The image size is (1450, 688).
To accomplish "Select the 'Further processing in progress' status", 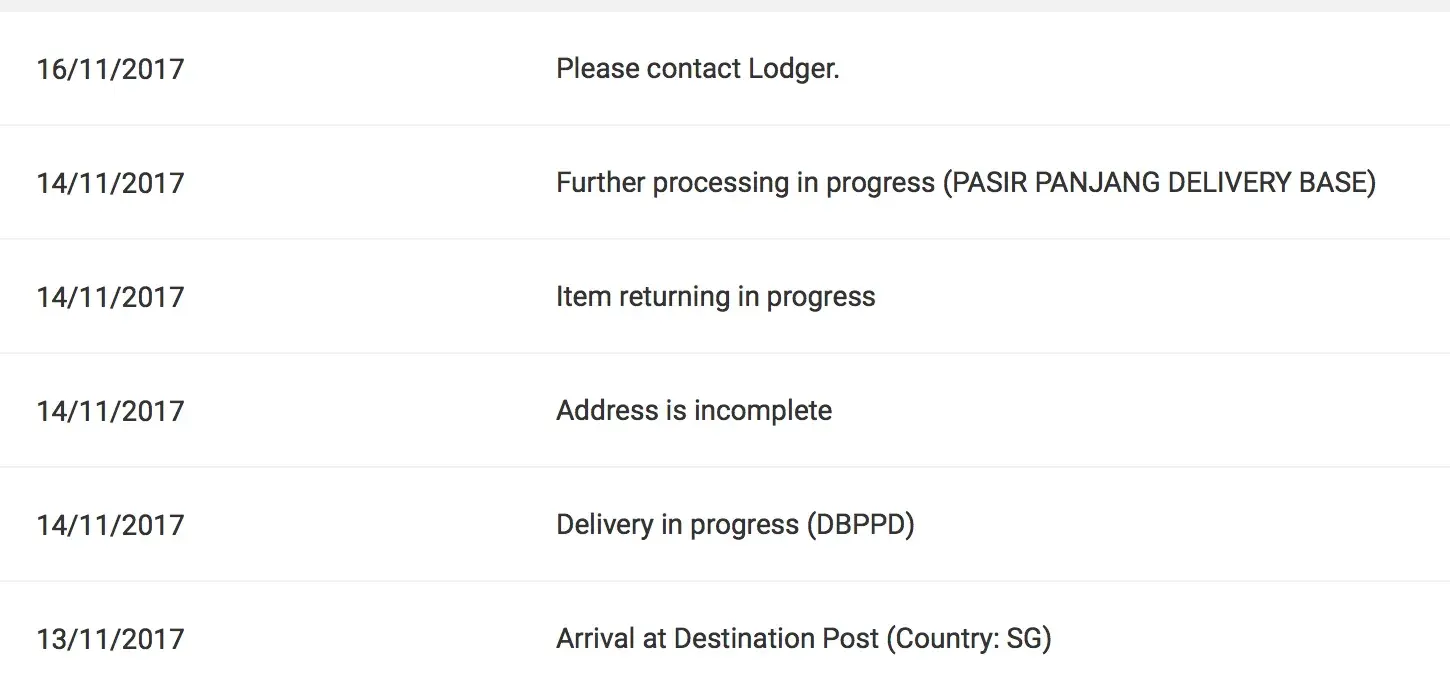I will pyautogui.click(x=745, y=183).
